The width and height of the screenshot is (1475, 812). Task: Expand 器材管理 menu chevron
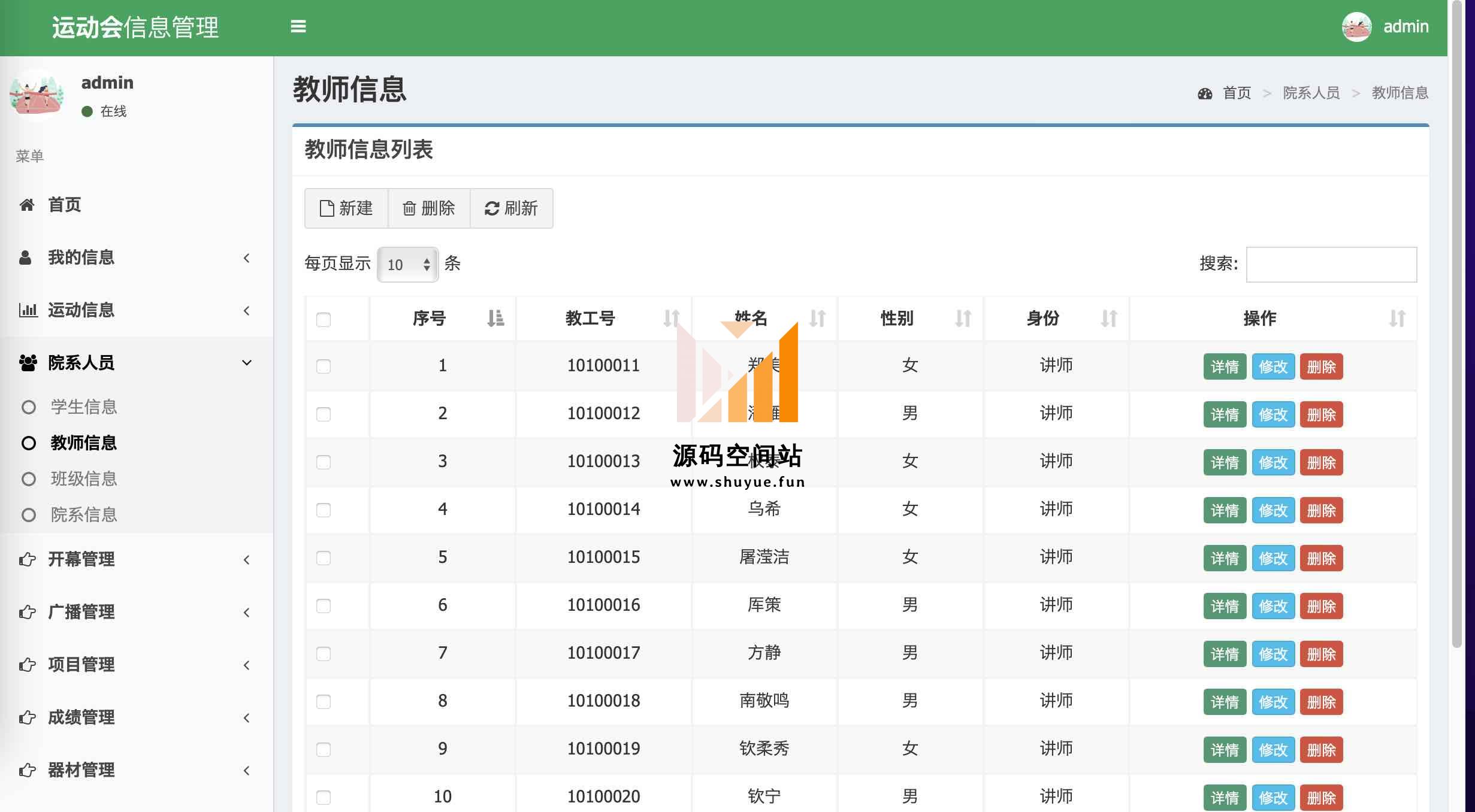tap(246, 770)
